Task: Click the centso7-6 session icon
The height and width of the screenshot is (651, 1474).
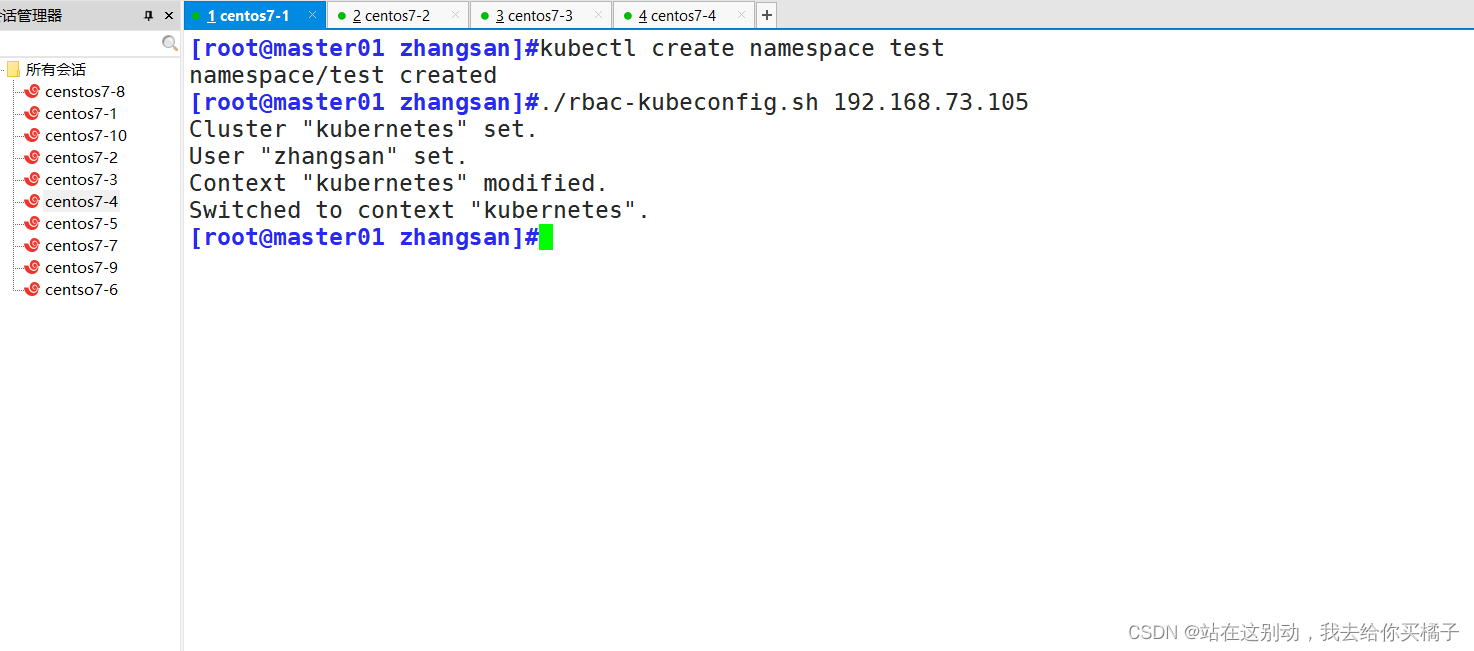Action: [x=32, y=290]
